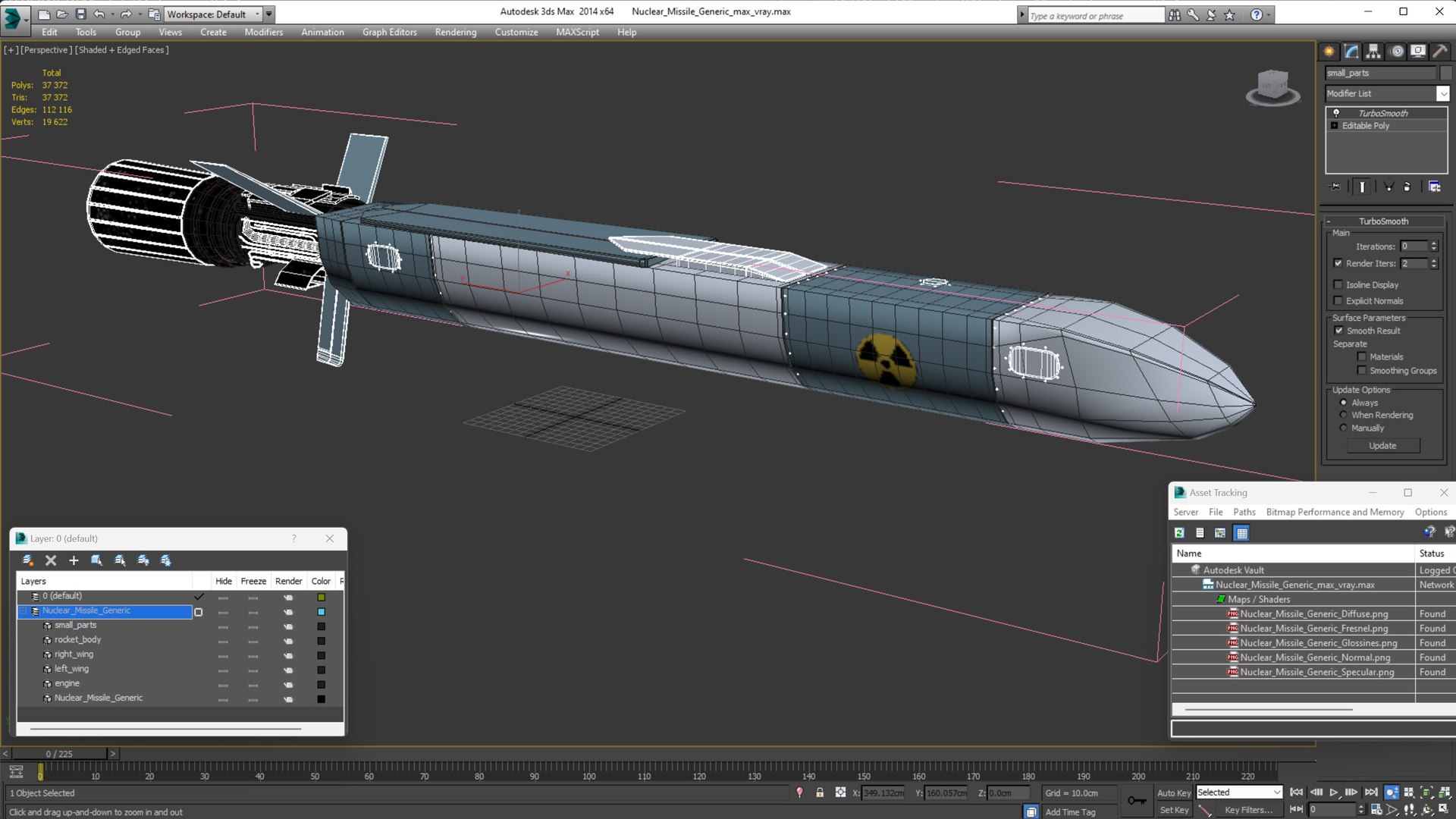This screenshot has width=1456, height=819.
Task: Click Status Log list icon in Asset Tracking
Action: [x=1200, y=533]
